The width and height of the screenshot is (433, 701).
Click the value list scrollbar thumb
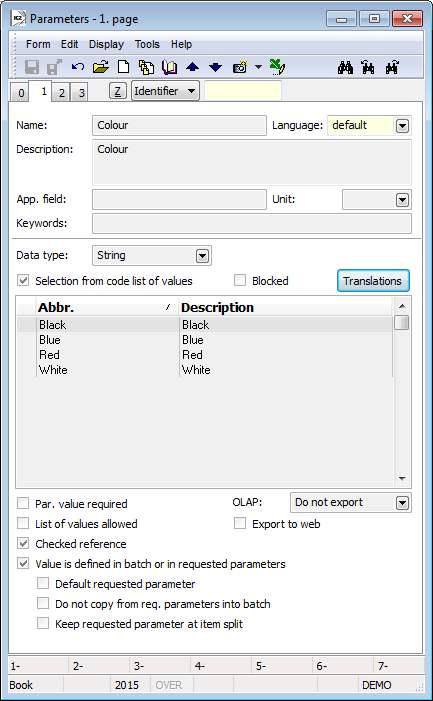tap(402, 322)
